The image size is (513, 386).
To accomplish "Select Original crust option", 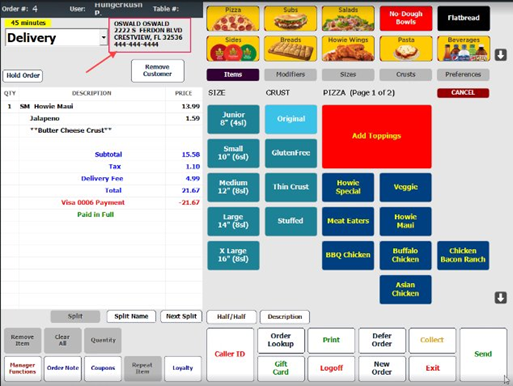I will tap(291, 119).
